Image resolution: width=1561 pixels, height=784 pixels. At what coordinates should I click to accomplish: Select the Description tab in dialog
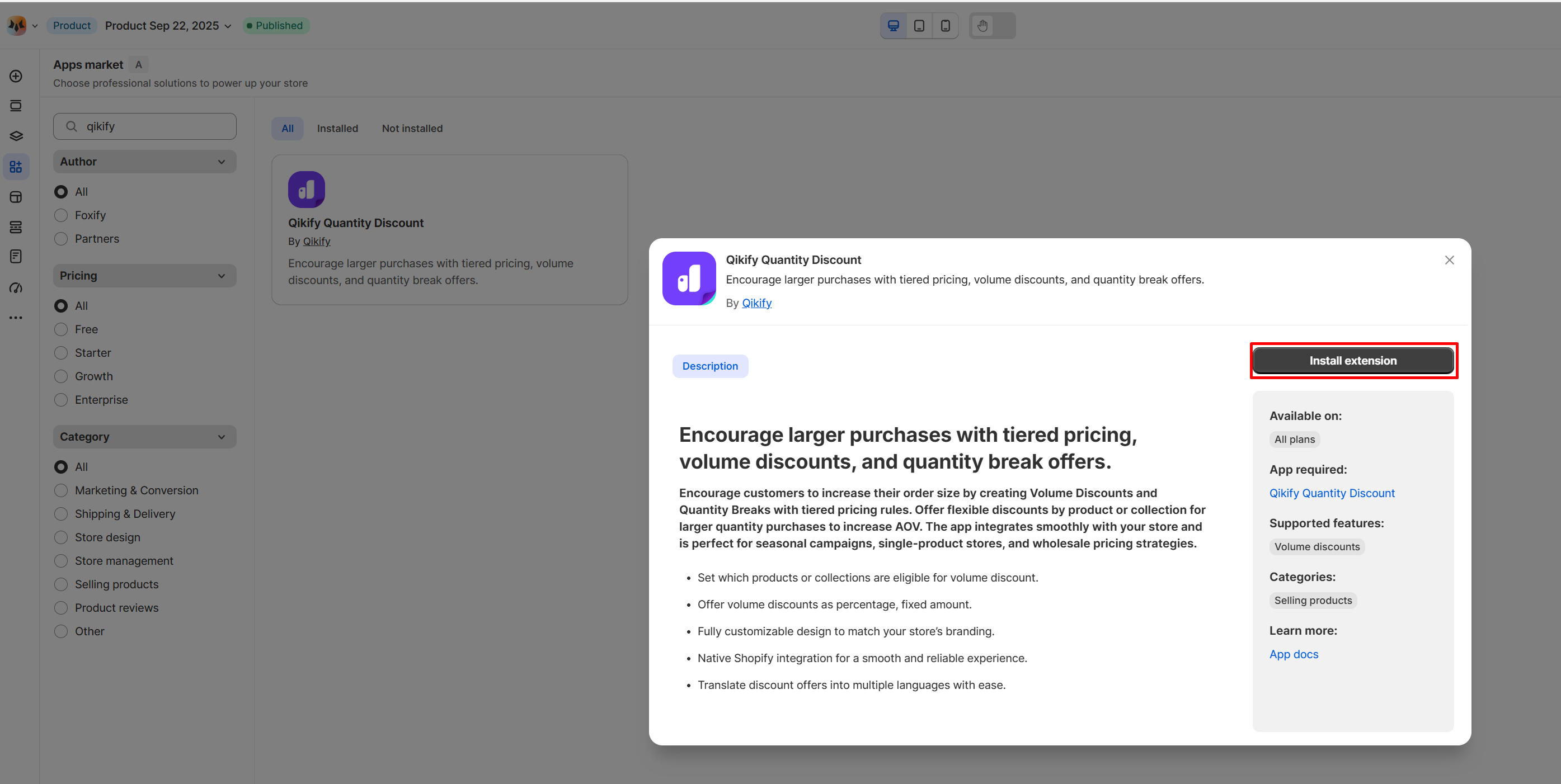tap(709, 366)
